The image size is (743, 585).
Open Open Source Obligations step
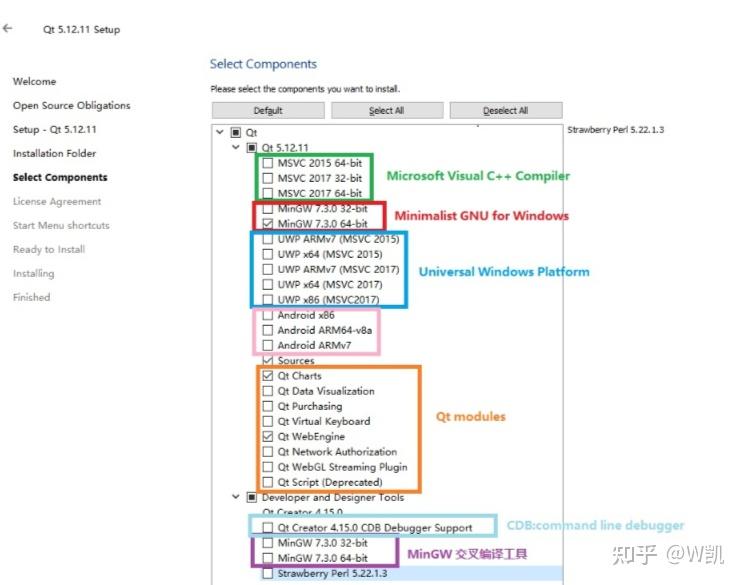(72, 105)
